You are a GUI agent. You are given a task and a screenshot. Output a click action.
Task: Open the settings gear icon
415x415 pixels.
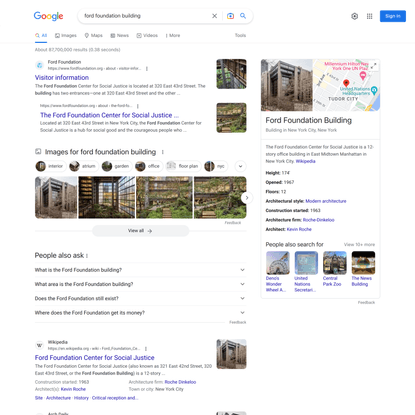click(355, 16)
